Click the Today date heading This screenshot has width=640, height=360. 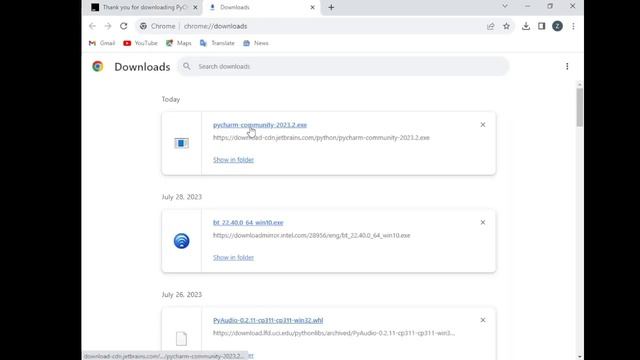click(x=171, y=99)
